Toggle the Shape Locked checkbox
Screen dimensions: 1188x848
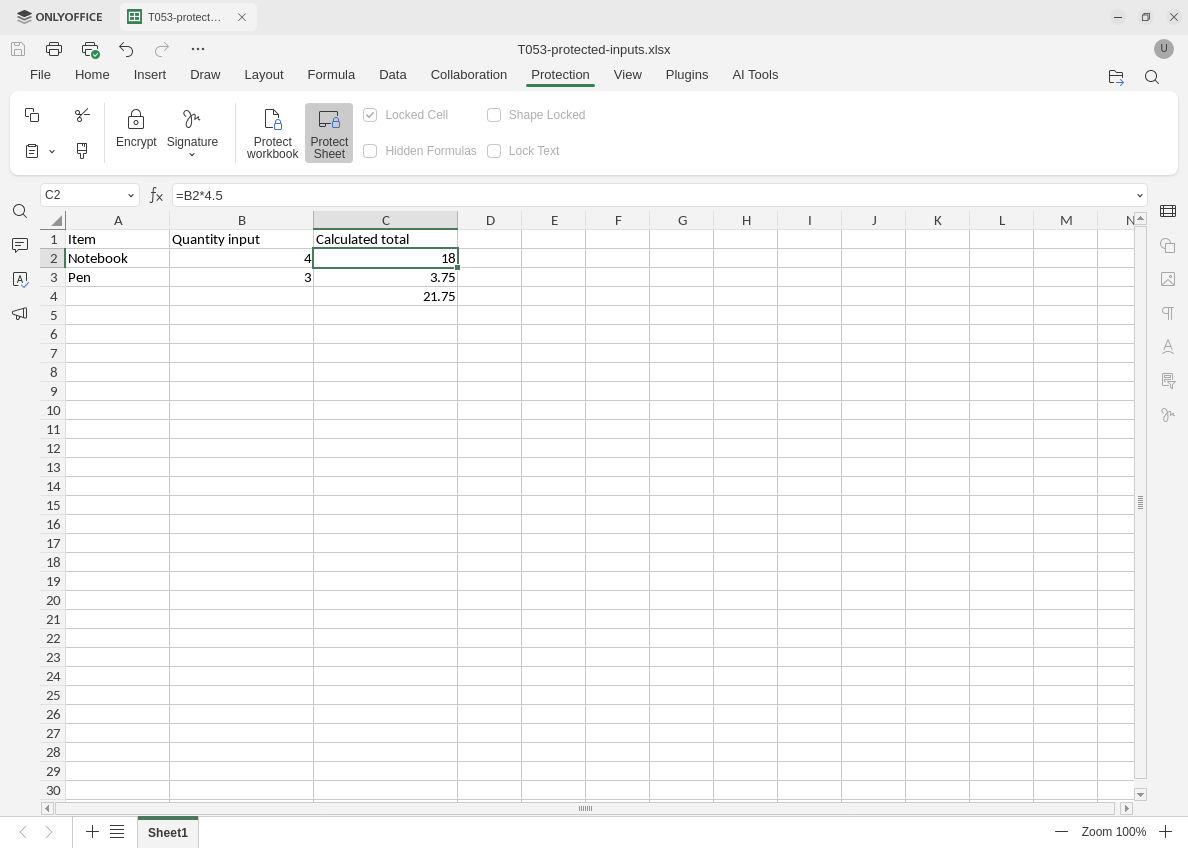coord(494,114)
